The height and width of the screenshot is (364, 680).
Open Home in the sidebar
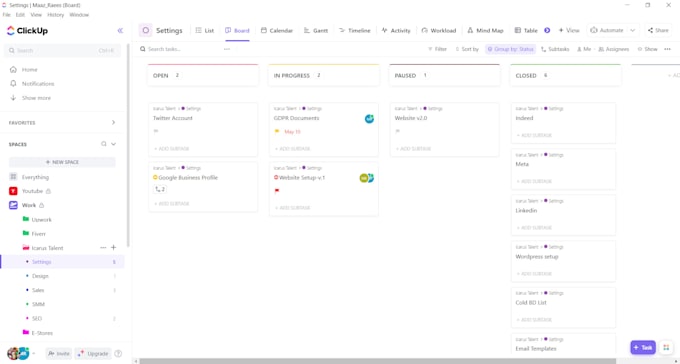pos(29,69)
